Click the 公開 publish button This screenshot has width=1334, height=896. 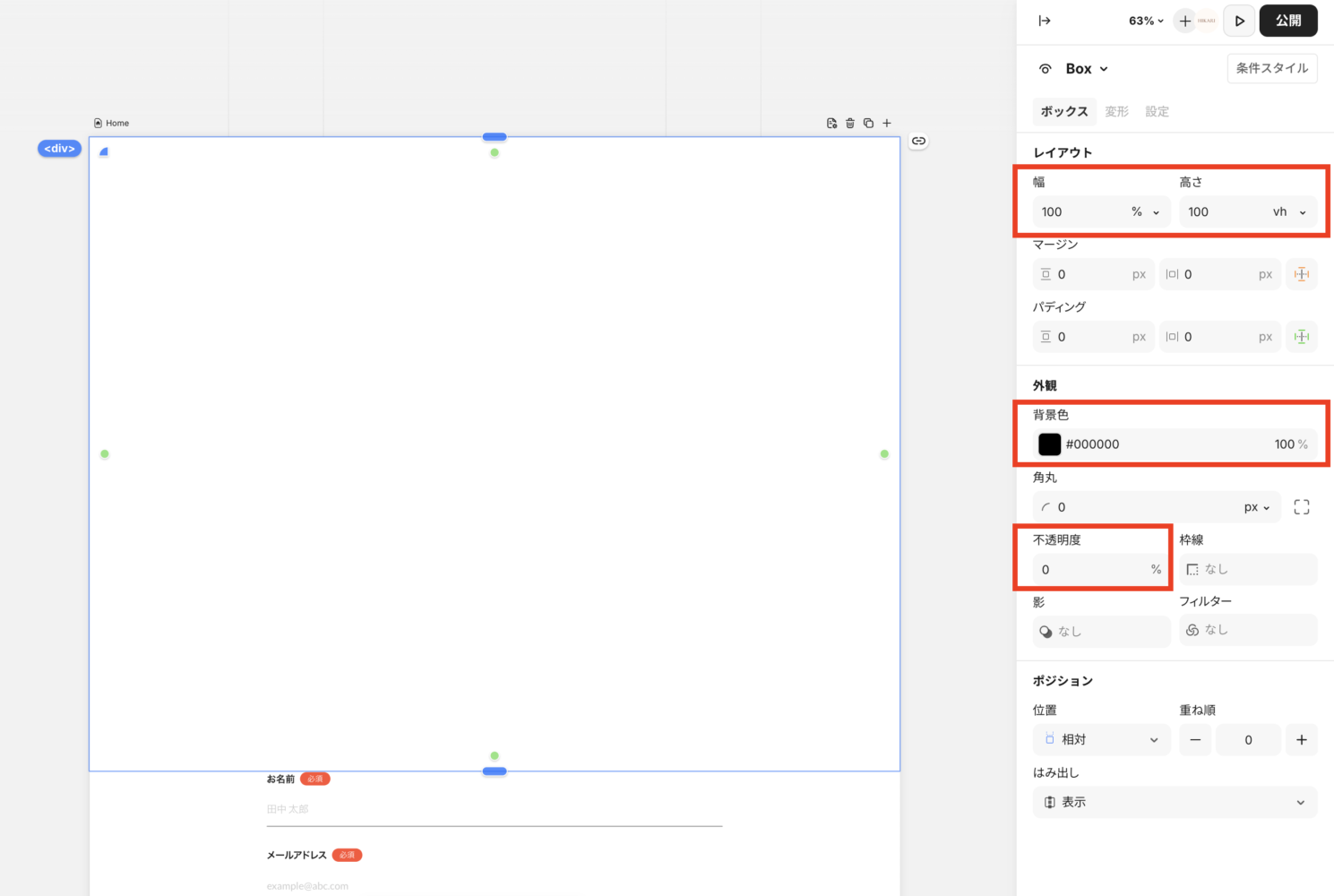[x=1288, y=21]
